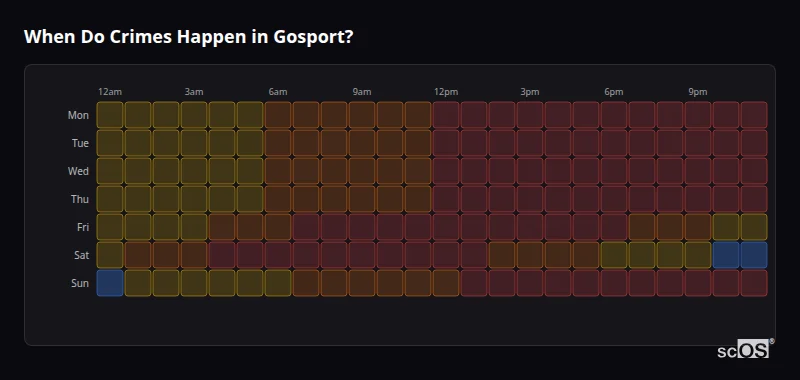Viewport: 800px width, 380px height.
Task: Select the Saturday 2pm heatmap cell
Action: point(502,255)
